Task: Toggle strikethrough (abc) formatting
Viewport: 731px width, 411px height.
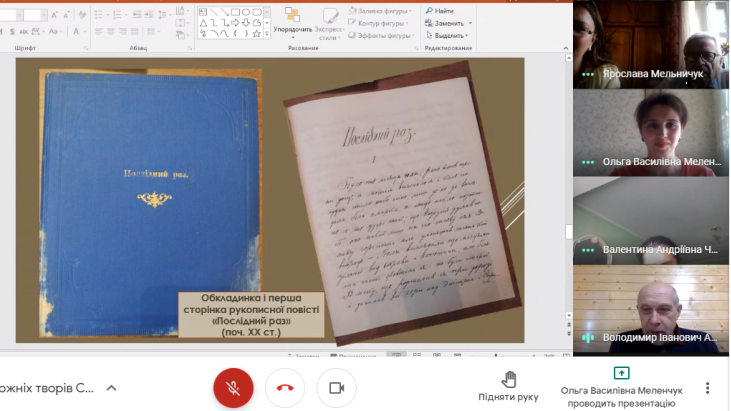Action: [x=23, y=32]
